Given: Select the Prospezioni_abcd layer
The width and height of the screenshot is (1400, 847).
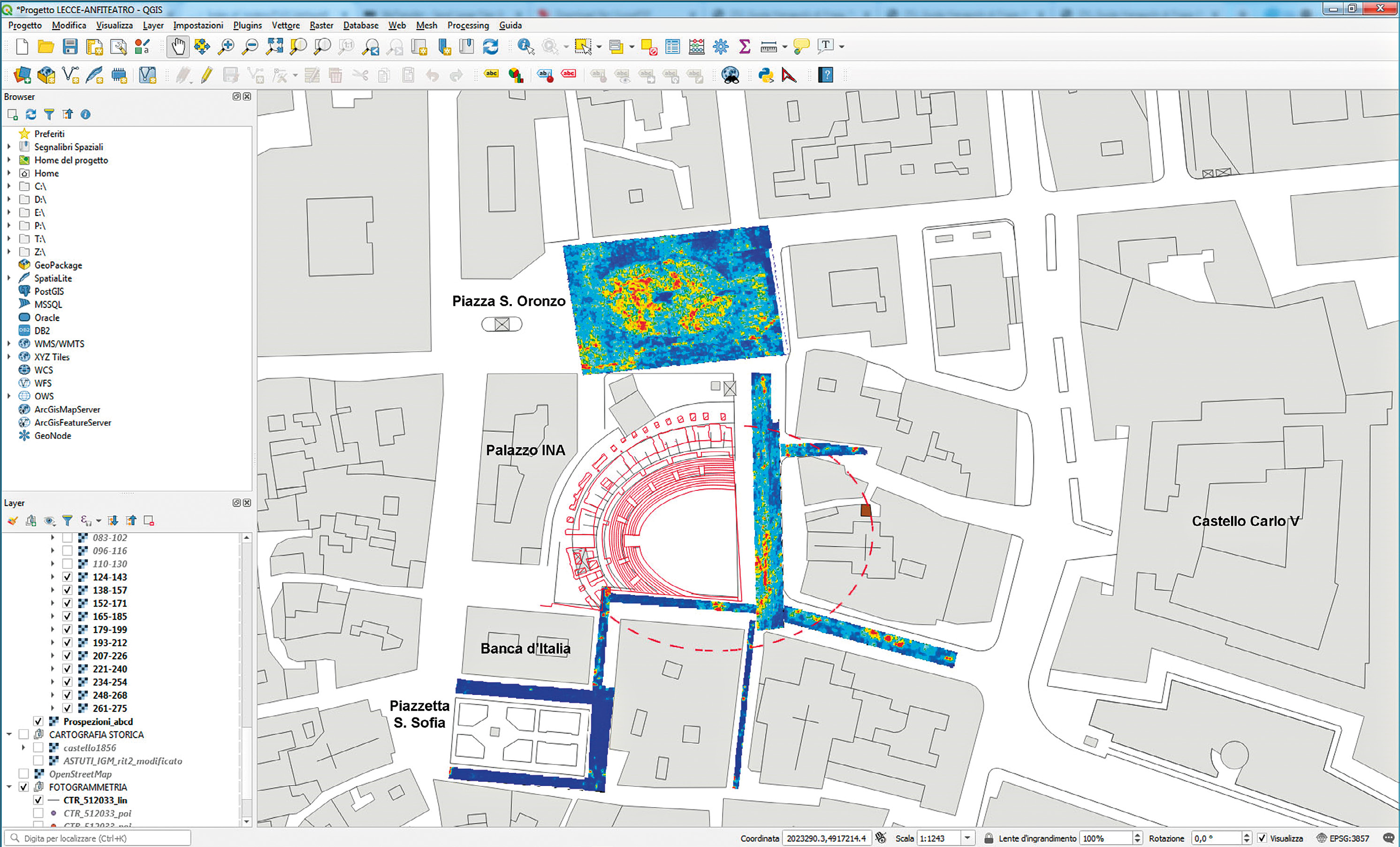Looking at the screenshot, I should (x=99, y=721).
